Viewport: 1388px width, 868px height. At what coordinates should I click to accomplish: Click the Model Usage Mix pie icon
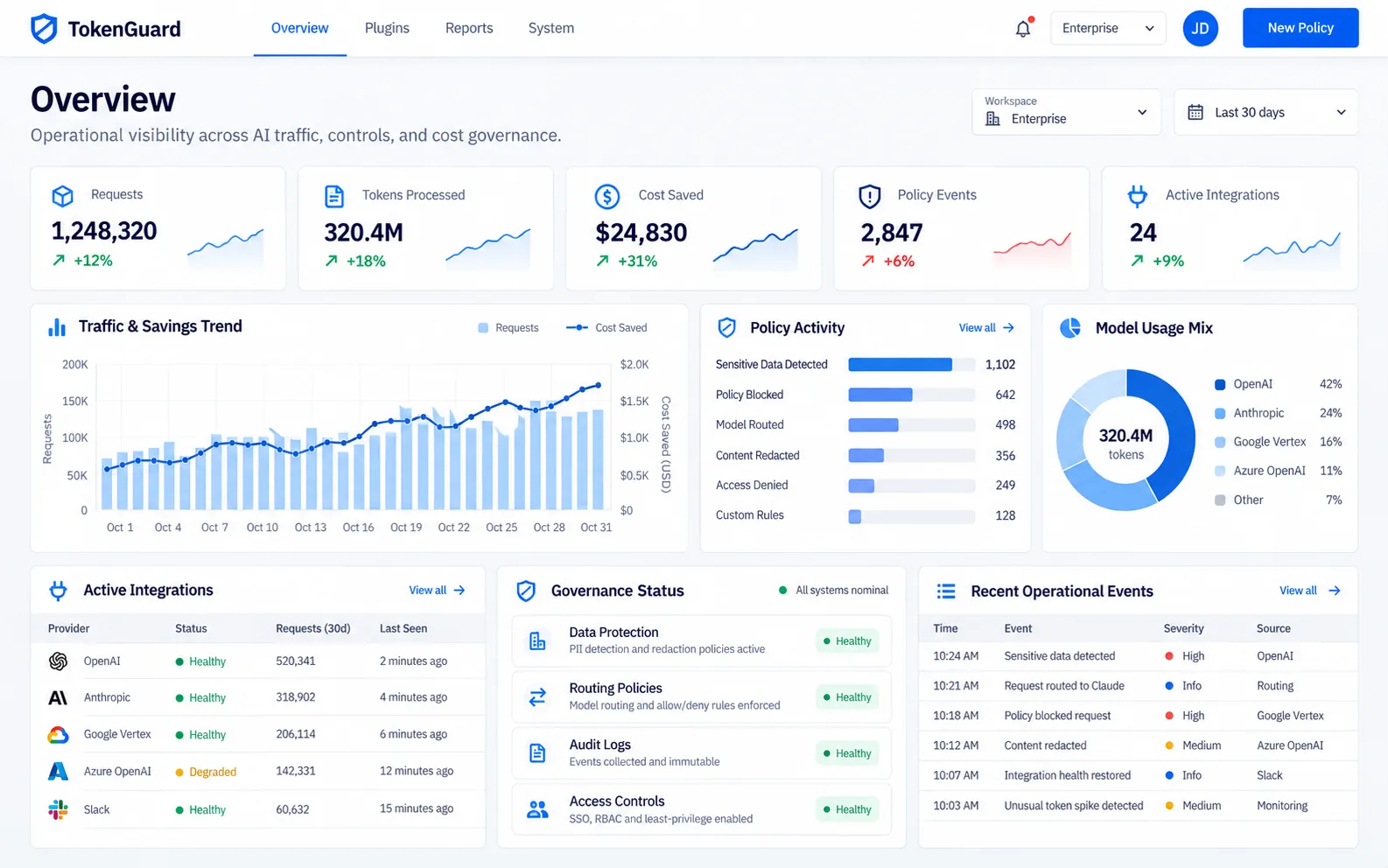tap(1070, 328)
